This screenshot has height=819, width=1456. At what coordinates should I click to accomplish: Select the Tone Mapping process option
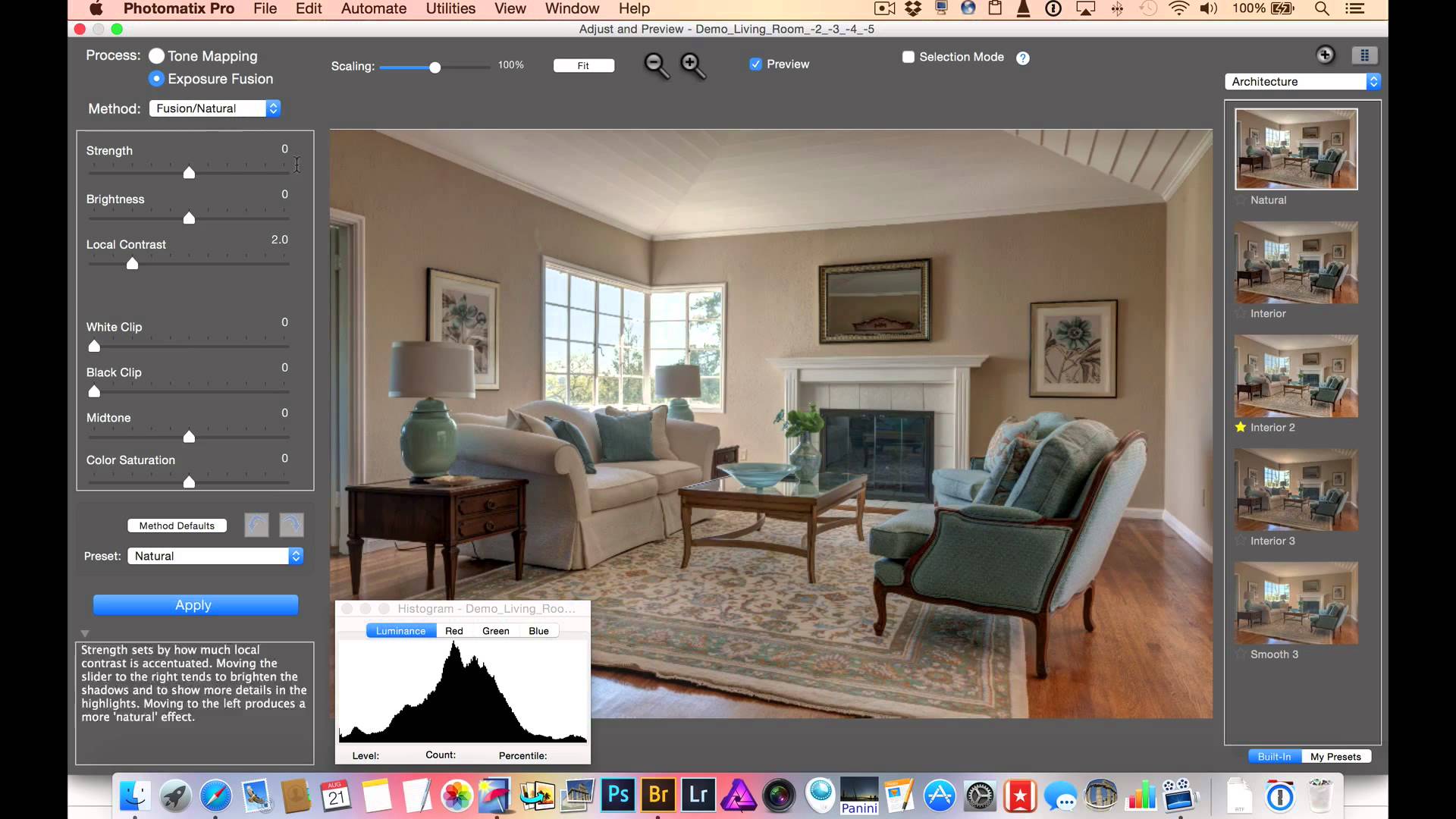[157, 55]
